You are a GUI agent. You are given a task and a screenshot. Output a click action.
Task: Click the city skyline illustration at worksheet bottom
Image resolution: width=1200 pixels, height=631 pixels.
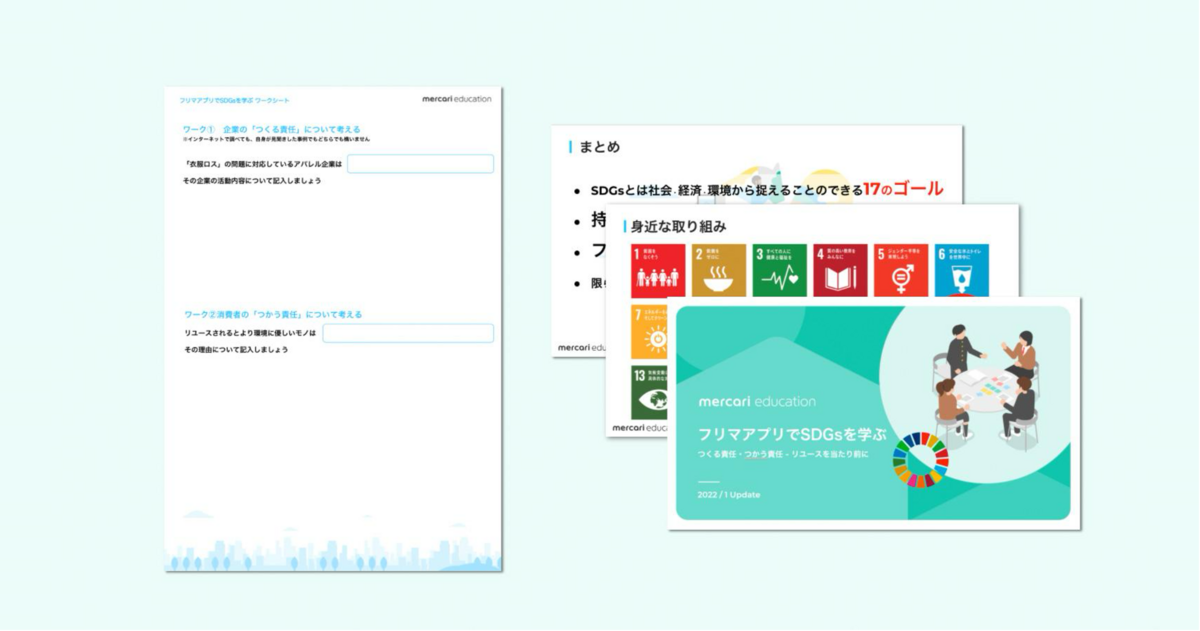click(x=333, y=542)
